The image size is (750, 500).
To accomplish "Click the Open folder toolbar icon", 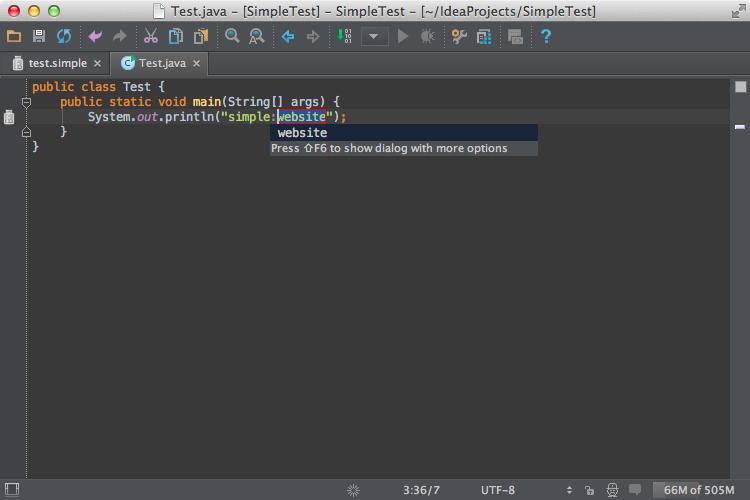I will click(x=14, y=36).
